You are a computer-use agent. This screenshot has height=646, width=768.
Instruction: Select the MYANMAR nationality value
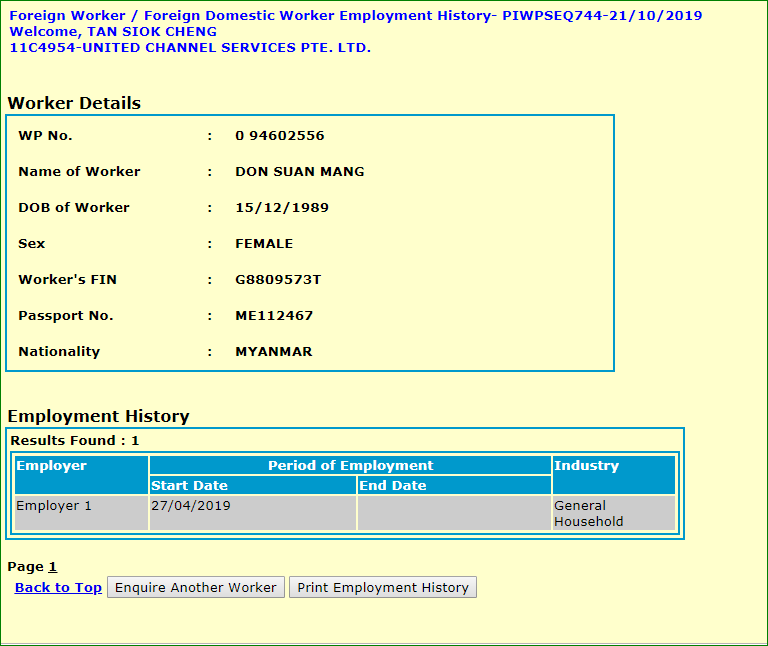[x=273, y=352]
